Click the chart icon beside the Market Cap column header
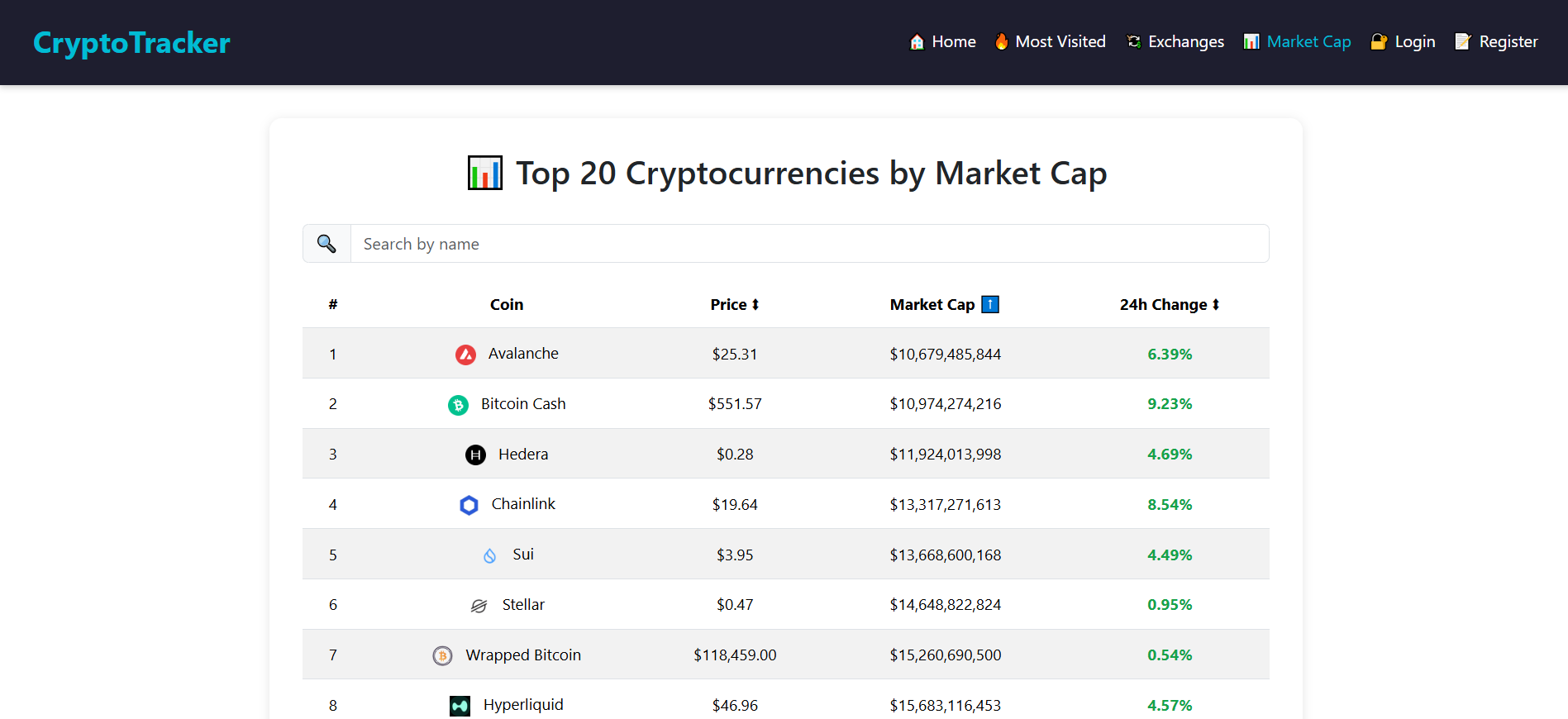Screen dimensions: 1568x719 pos(989,304)
